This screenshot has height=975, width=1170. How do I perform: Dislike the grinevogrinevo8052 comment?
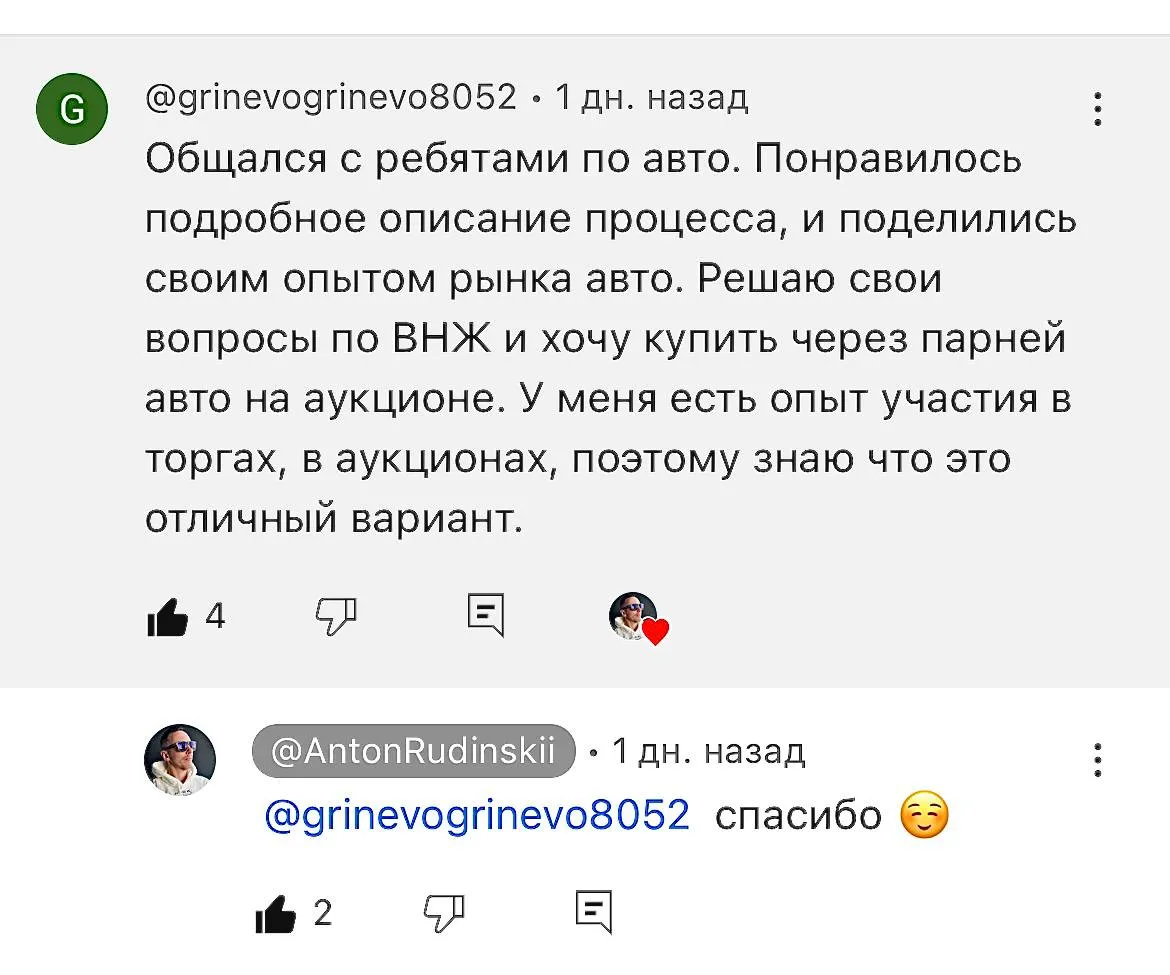click(x=336, y=616)
